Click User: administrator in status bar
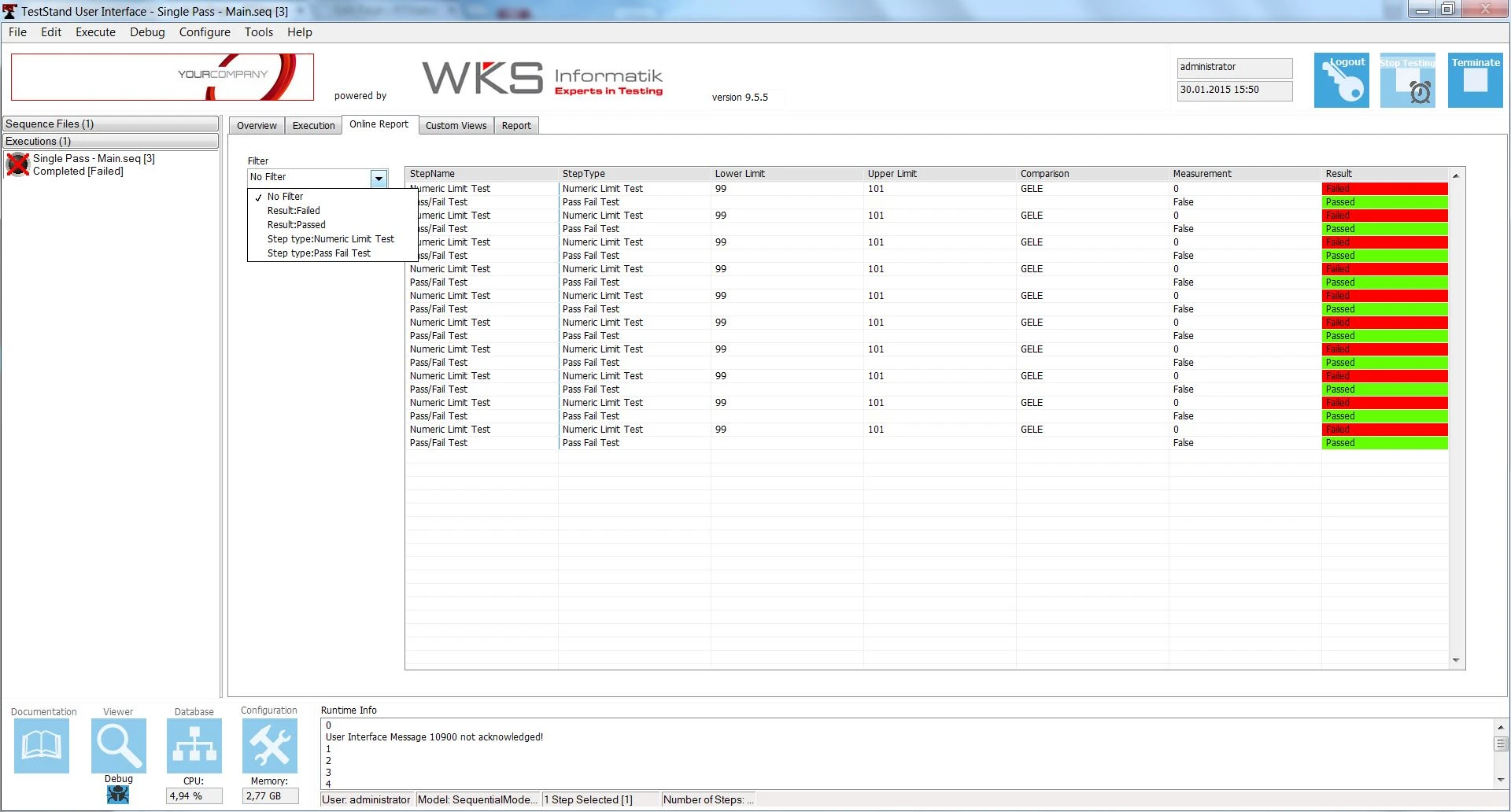Image resolution: width=1511 pixels, height=812 pixels. coord(367,800)
